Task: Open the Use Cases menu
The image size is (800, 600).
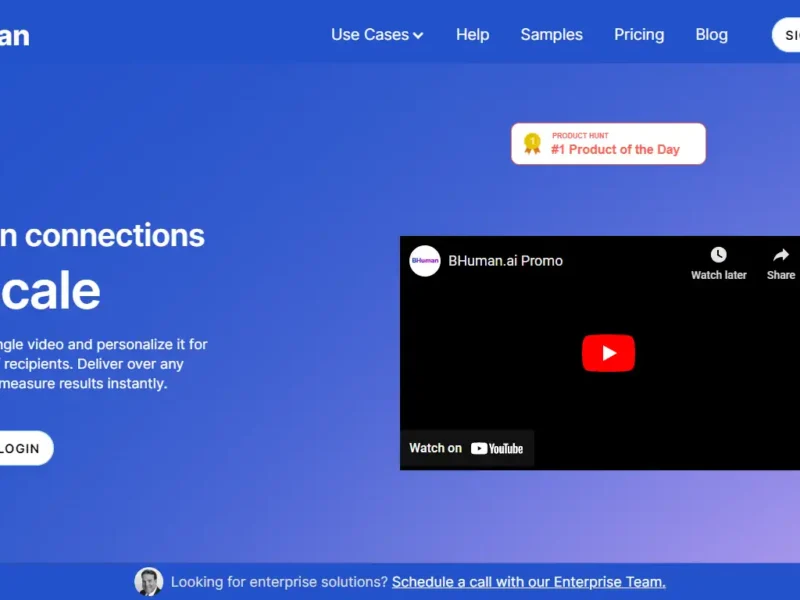Action: pos(370,34)
